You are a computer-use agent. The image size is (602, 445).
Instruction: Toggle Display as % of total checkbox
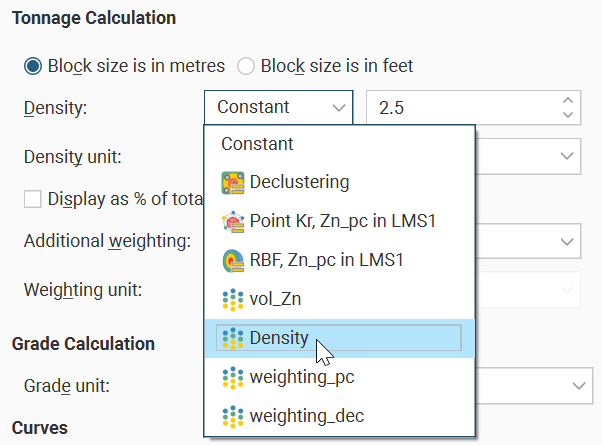pyautogui.click(x=33, y=198)
